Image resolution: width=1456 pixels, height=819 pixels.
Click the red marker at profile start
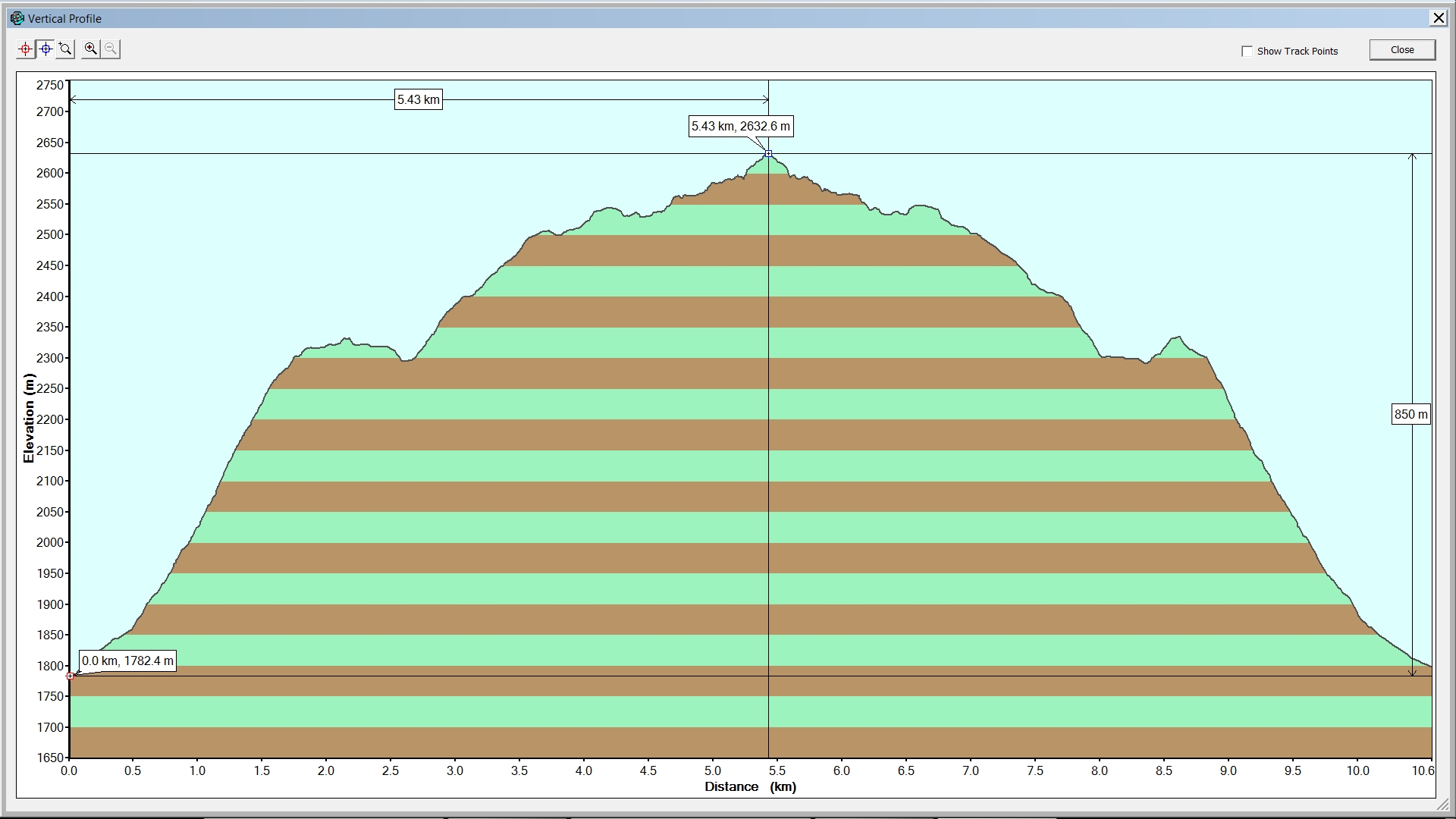point(70,676)
